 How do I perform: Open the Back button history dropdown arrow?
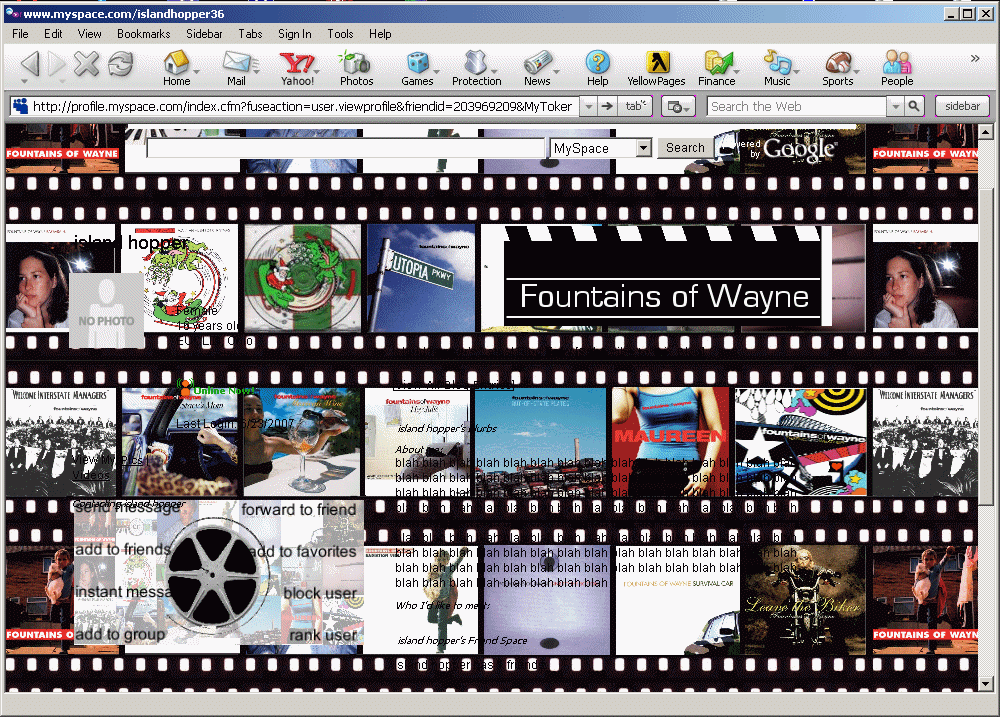[24, 82]
